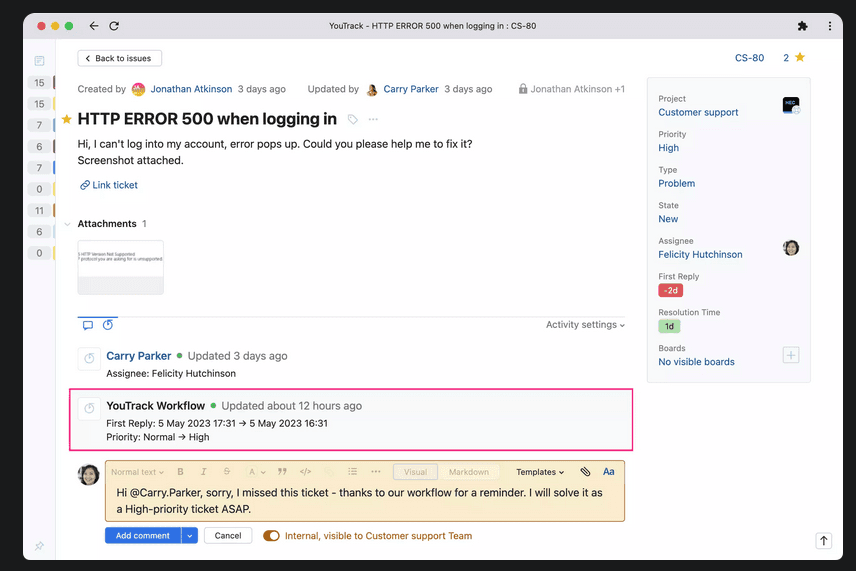Attach a file using the paperclip icon
Viewport: 856px width, 571px height.
[x=585, y=472]
